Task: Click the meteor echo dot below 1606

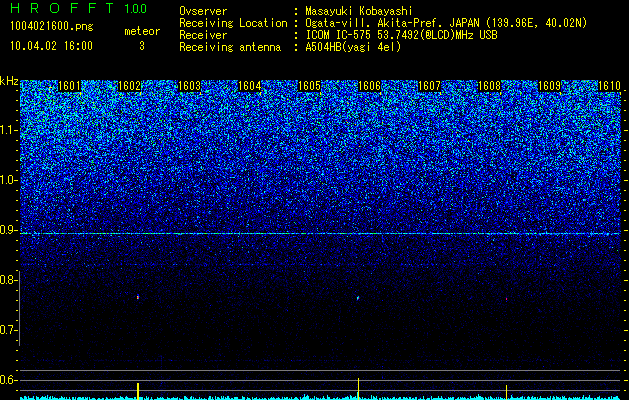Action: 358,298
